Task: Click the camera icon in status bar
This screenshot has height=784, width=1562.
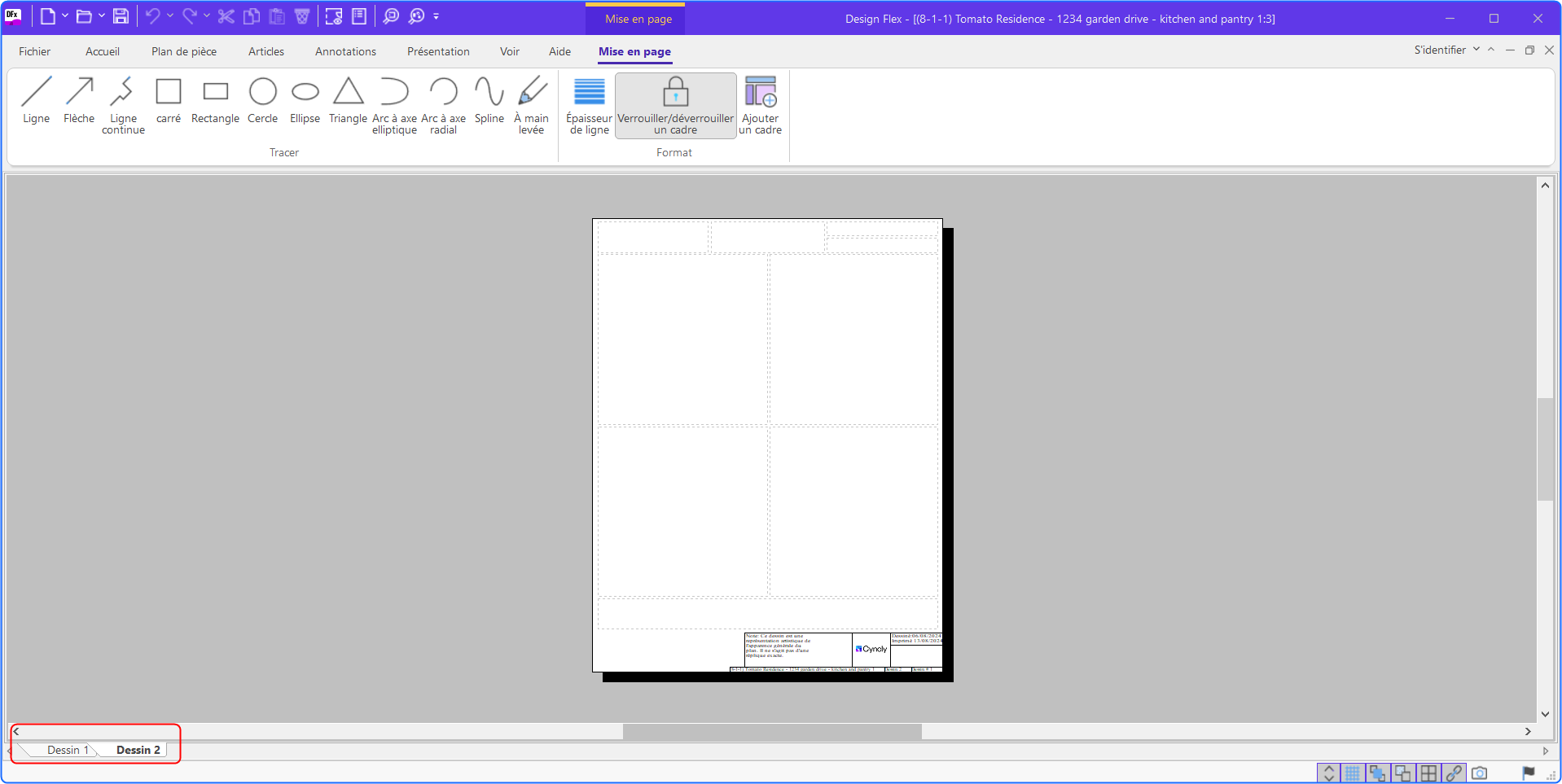Action: click(x=1480, y=773)
